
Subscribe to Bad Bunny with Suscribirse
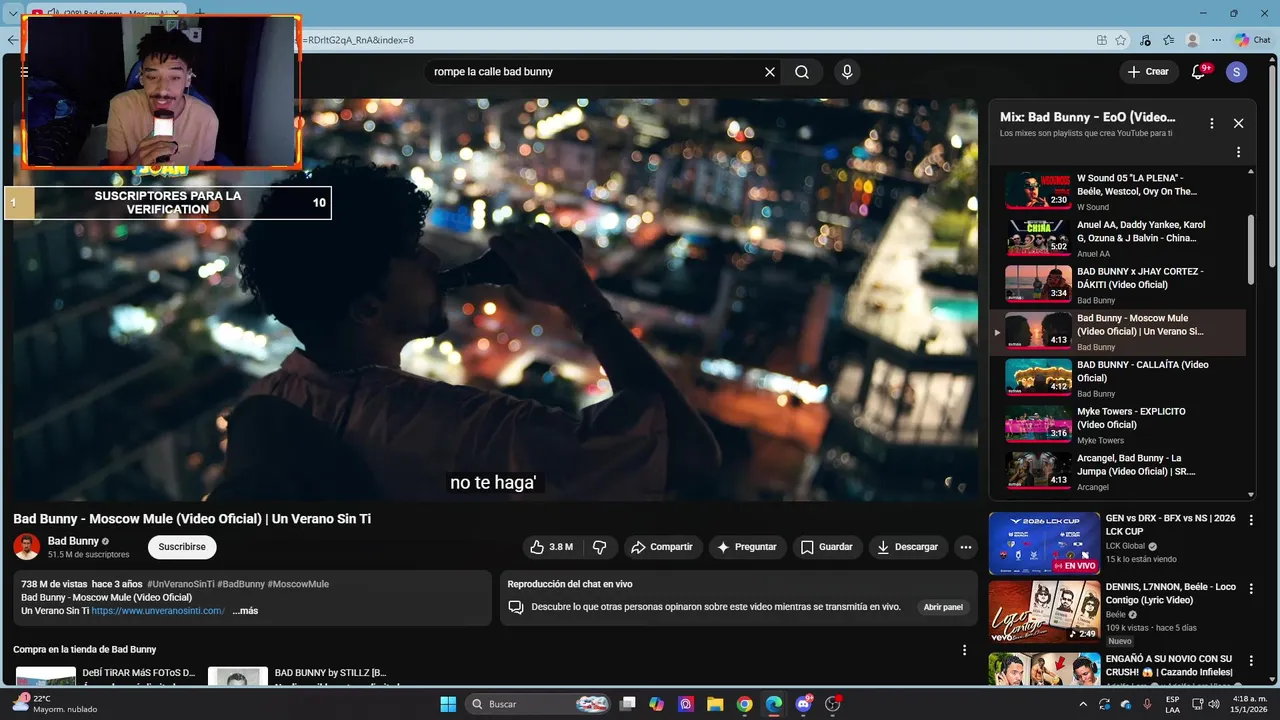pyautogui.click(x=182, y=547)
